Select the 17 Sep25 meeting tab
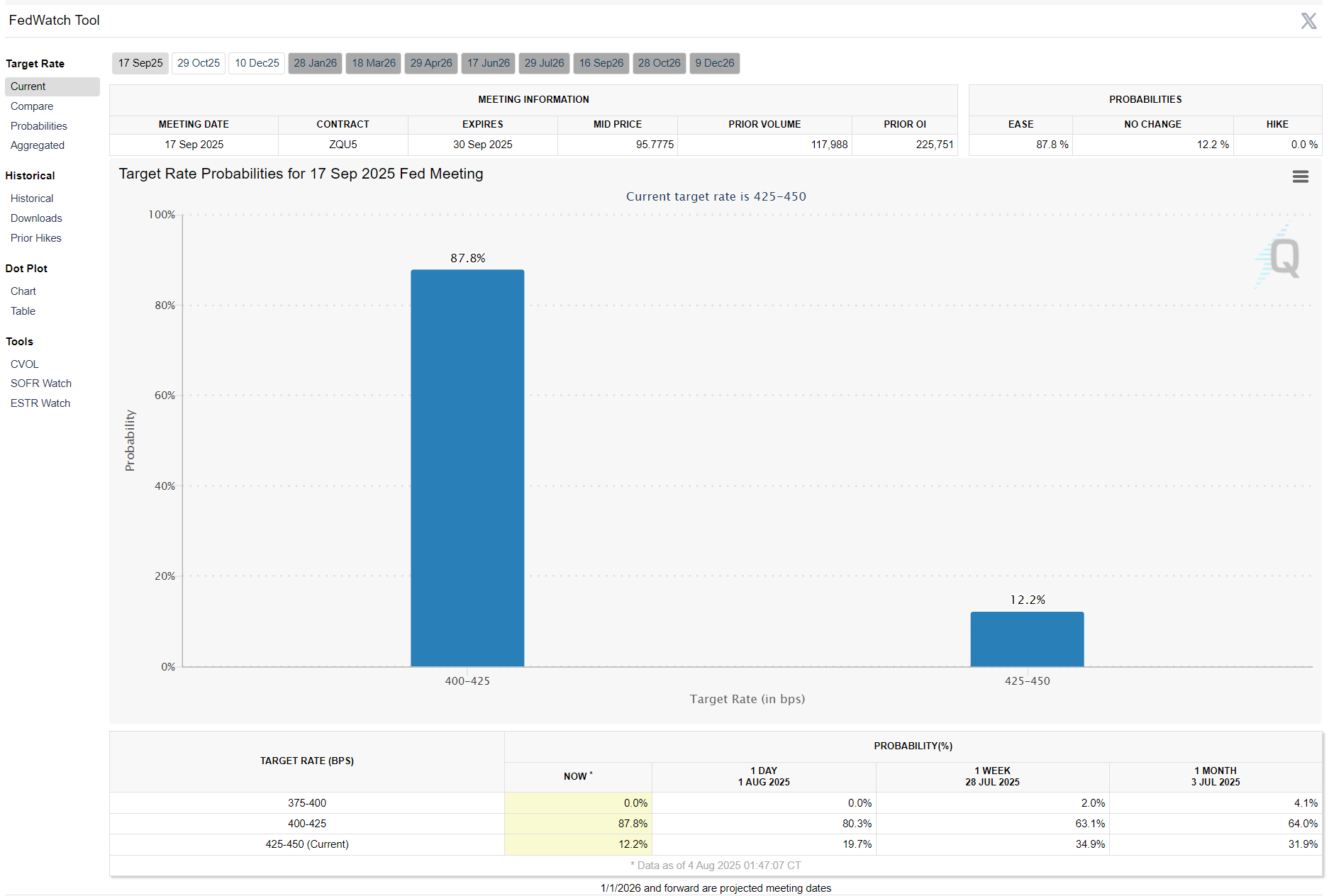Image resolution: width=1329 pixels, height=896 pixels. [x=140, y=63]
